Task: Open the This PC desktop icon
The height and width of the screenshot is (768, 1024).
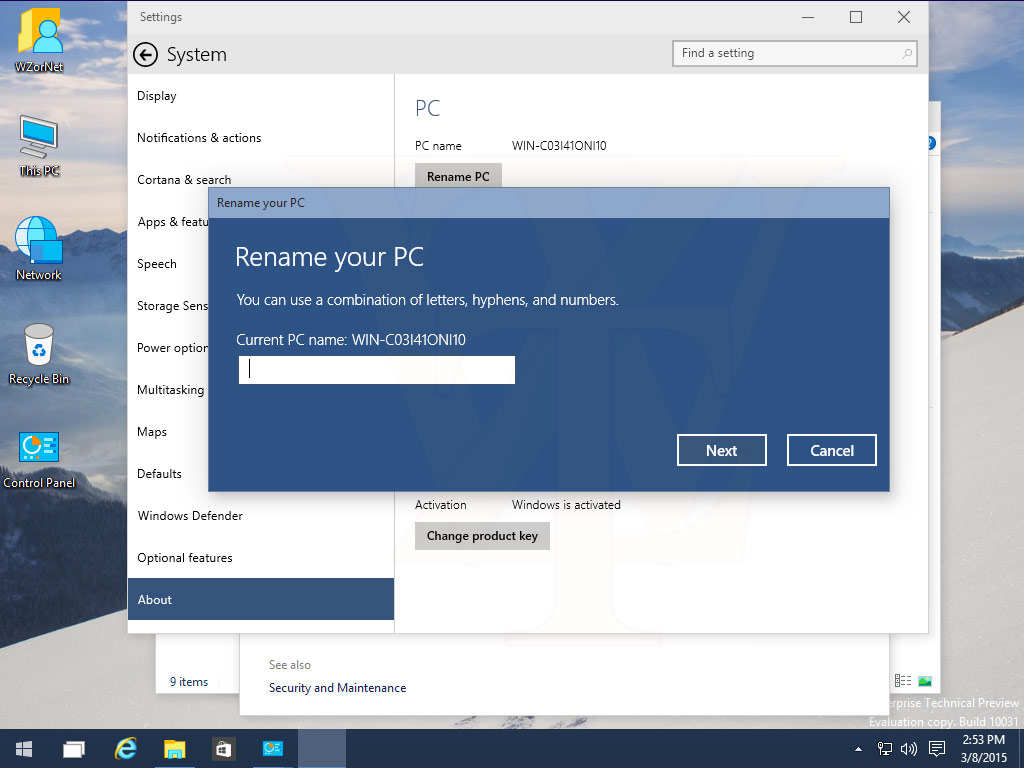Action: click(x=39, y=145)
